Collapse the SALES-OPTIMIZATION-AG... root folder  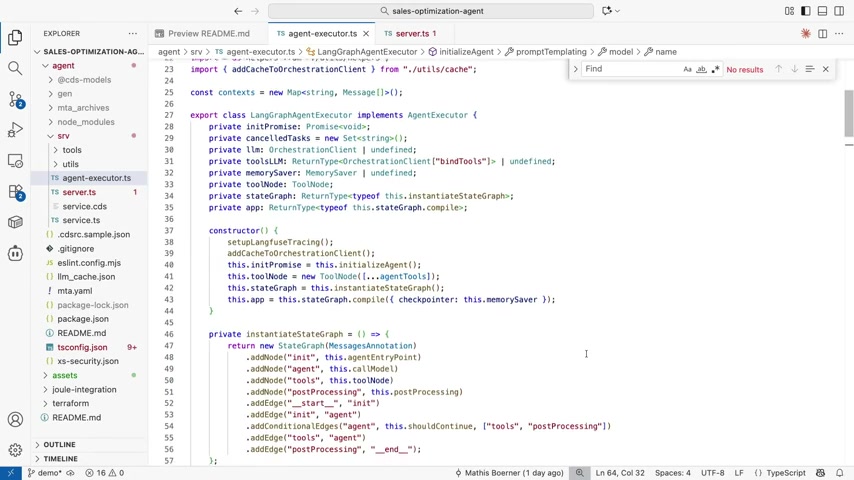(x=89, y=52)
